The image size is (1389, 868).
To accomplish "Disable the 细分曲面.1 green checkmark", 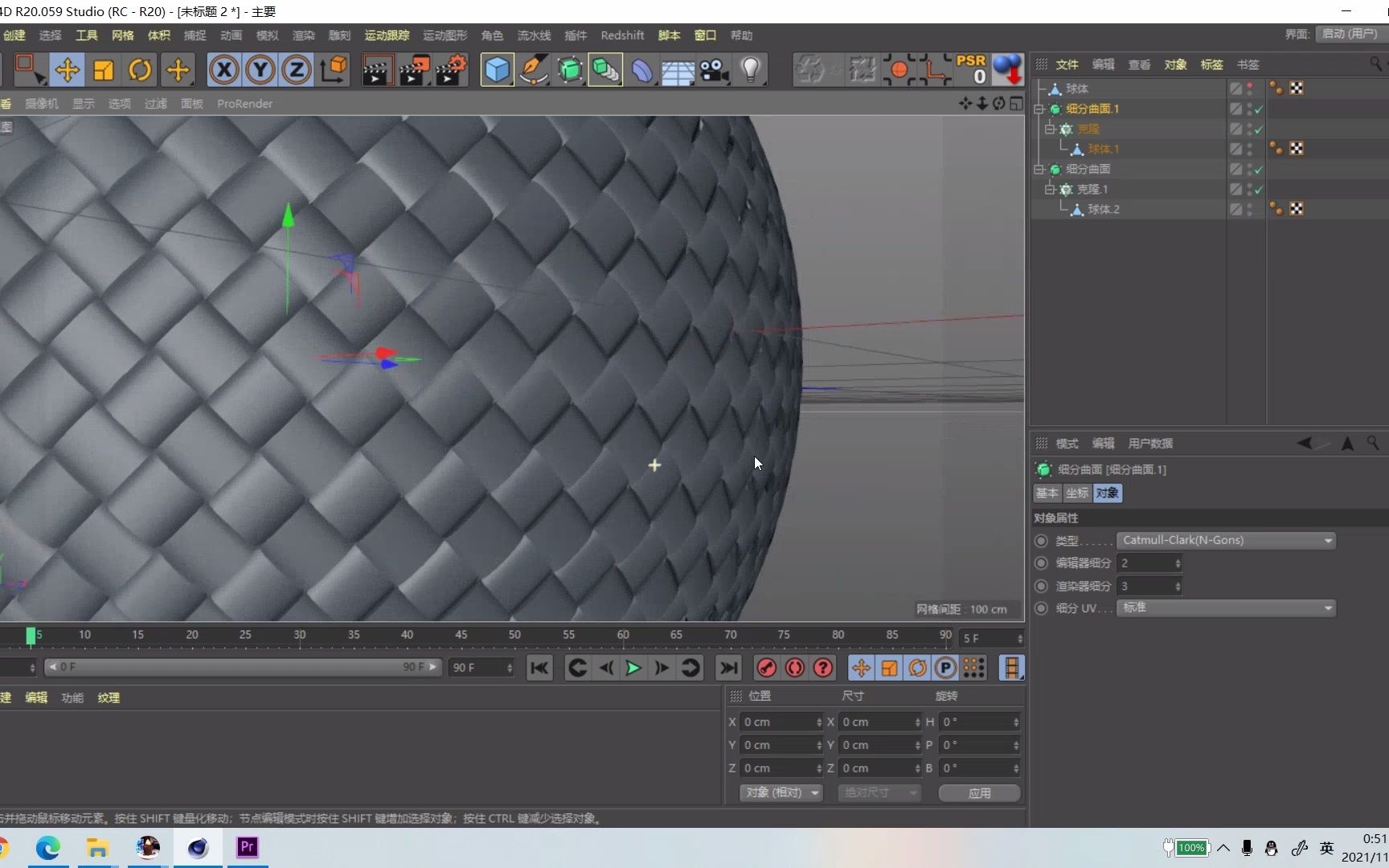I will (x=1260, y=108).
